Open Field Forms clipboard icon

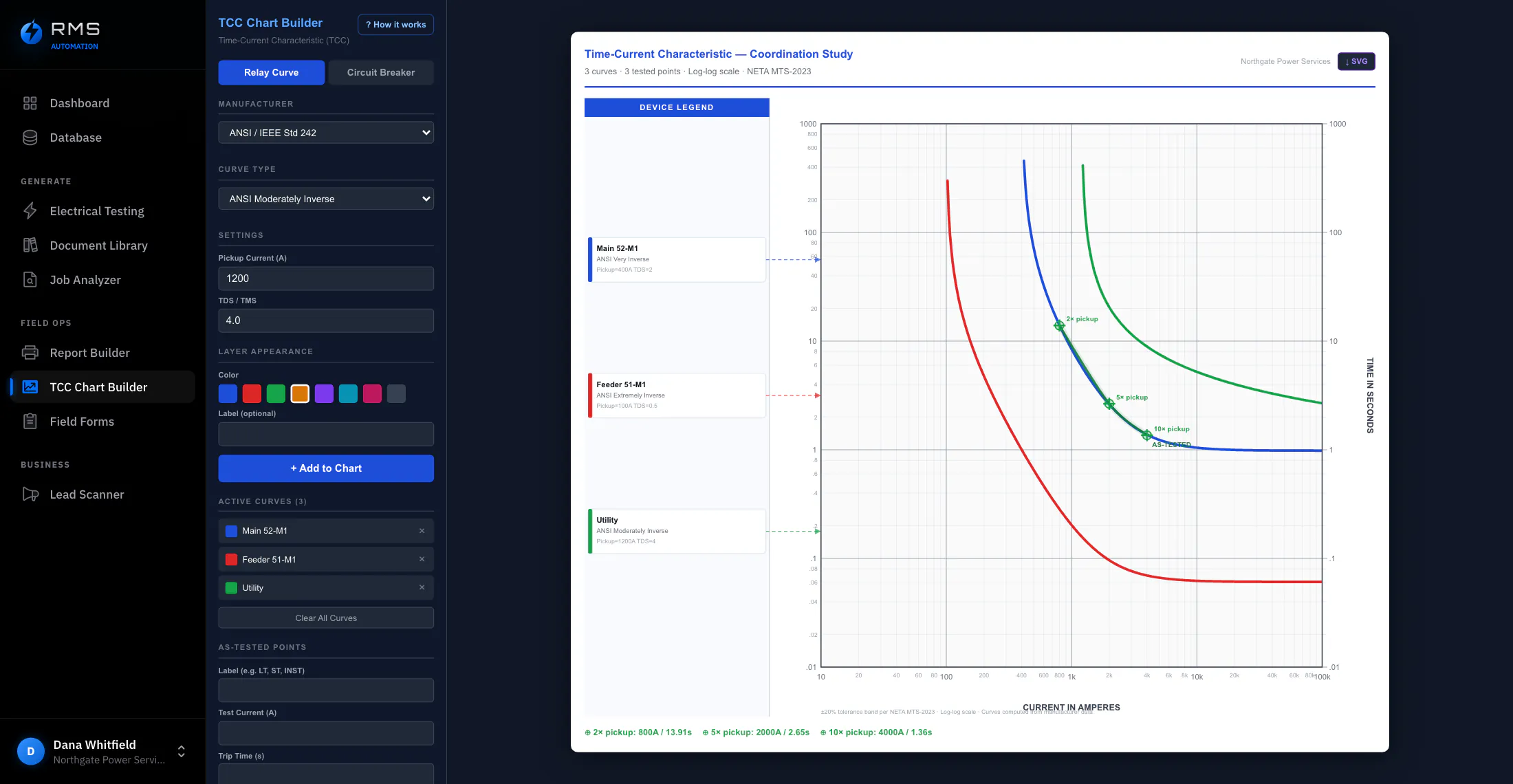pyautogui.click(x=30, y=422)
